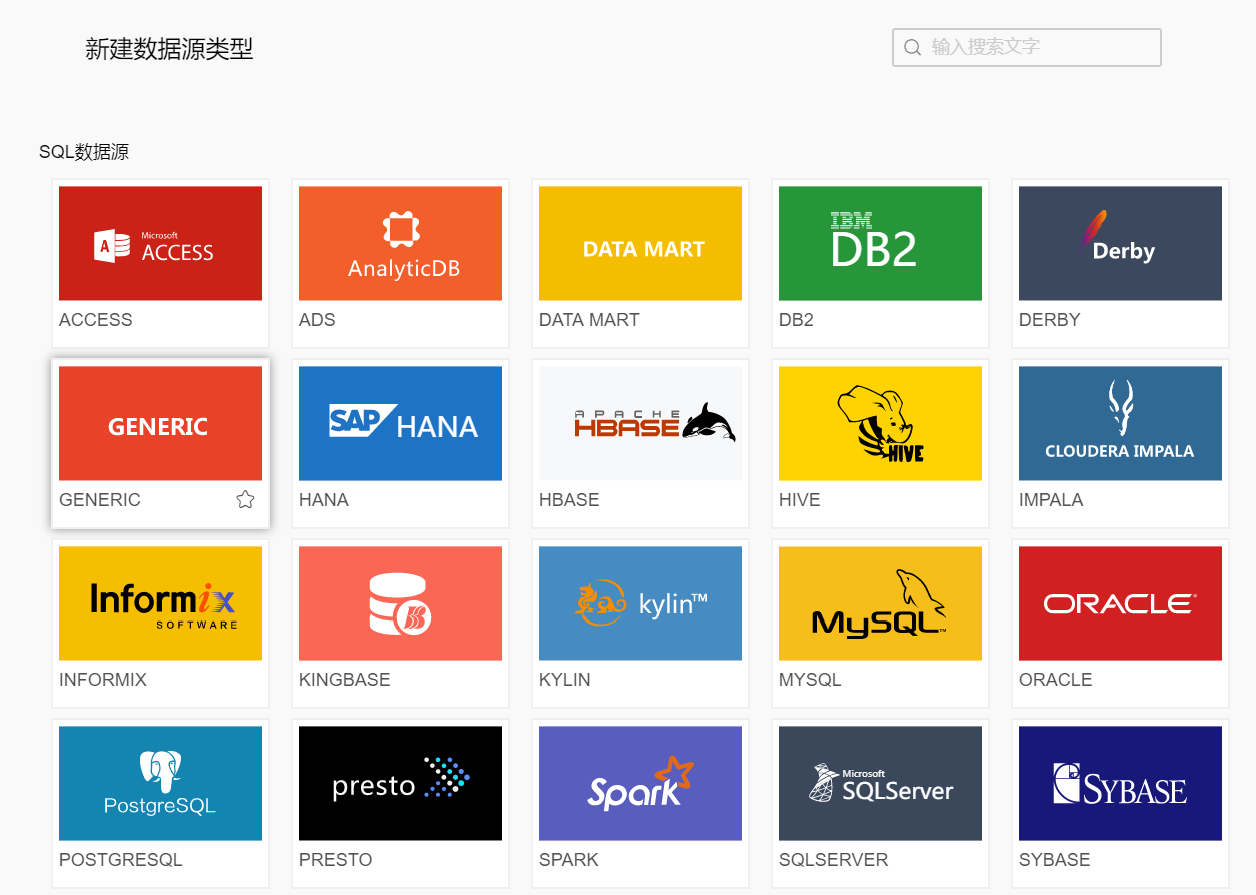
Task: Pick the red Oracle logo image
Action: tap(1120, 603)
